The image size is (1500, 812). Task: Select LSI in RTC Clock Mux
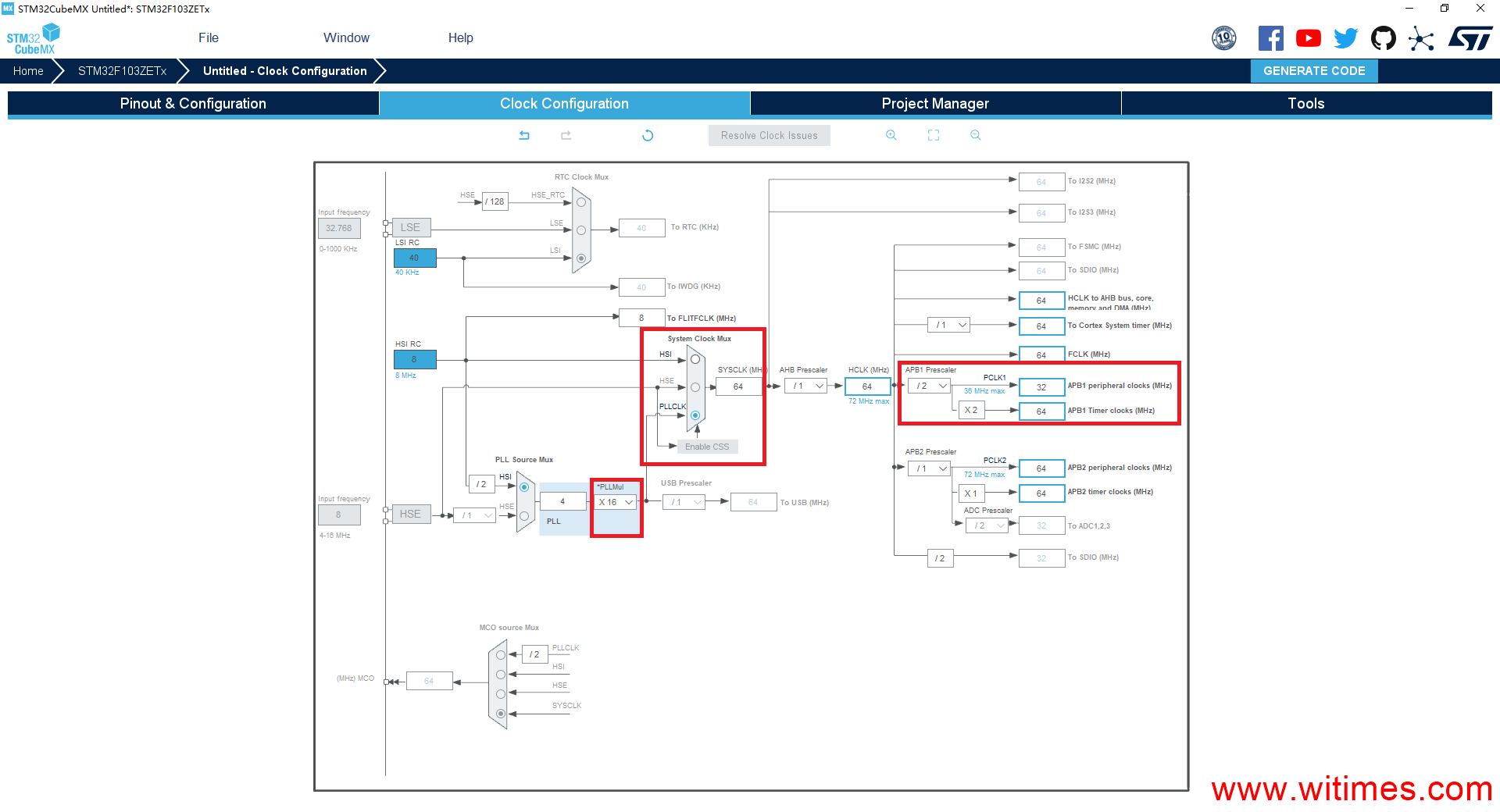click(x=581, y=258)
